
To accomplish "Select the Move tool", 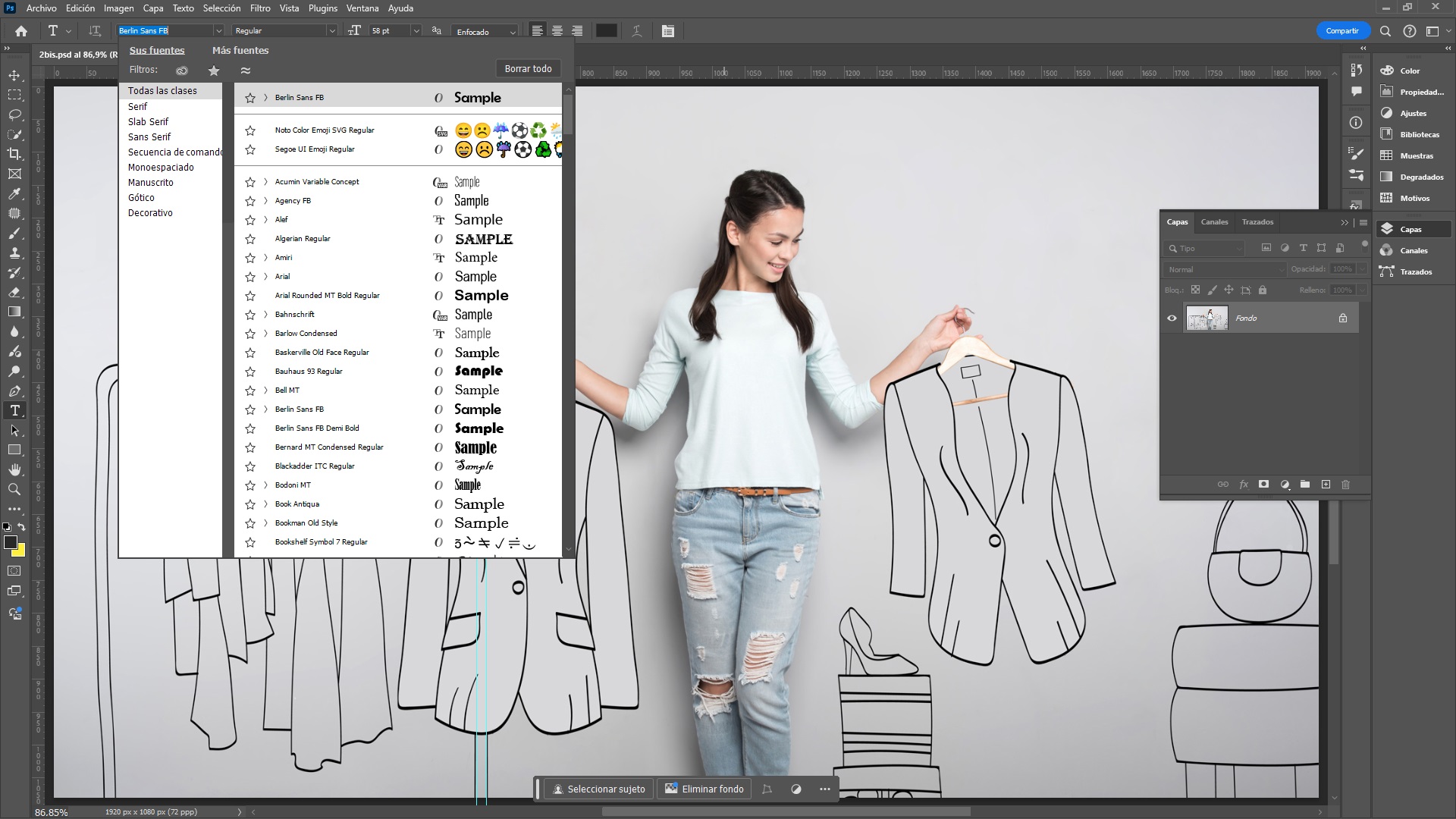I will pos(14,76).
